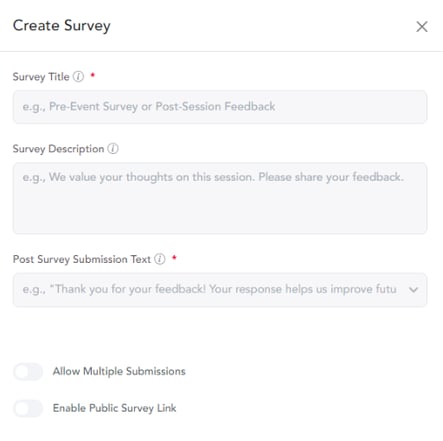The height and width of the screenshot is (441, 443).
Task: Focus the Survey Title input field
Action: click(x=220, y=107)
